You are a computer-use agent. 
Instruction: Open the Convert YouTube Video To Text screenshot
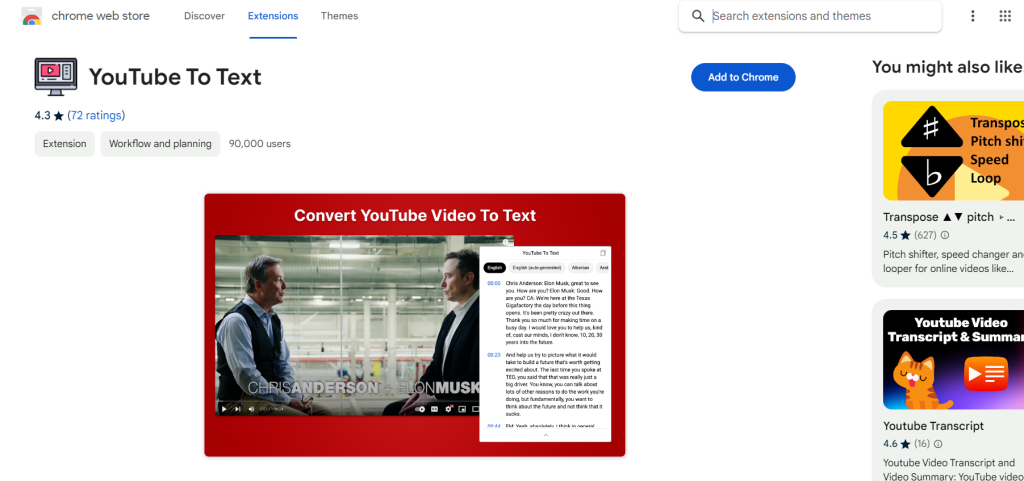point(415,325)
